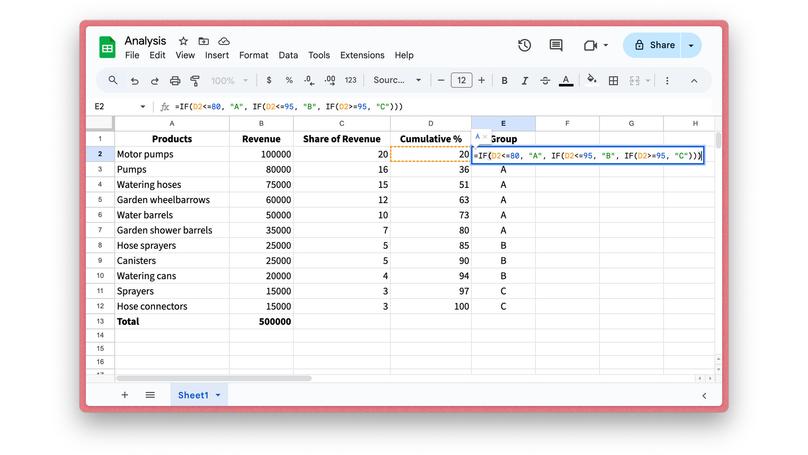Open merge cells option
Screen dimensions: 808x455
point(634,80)
